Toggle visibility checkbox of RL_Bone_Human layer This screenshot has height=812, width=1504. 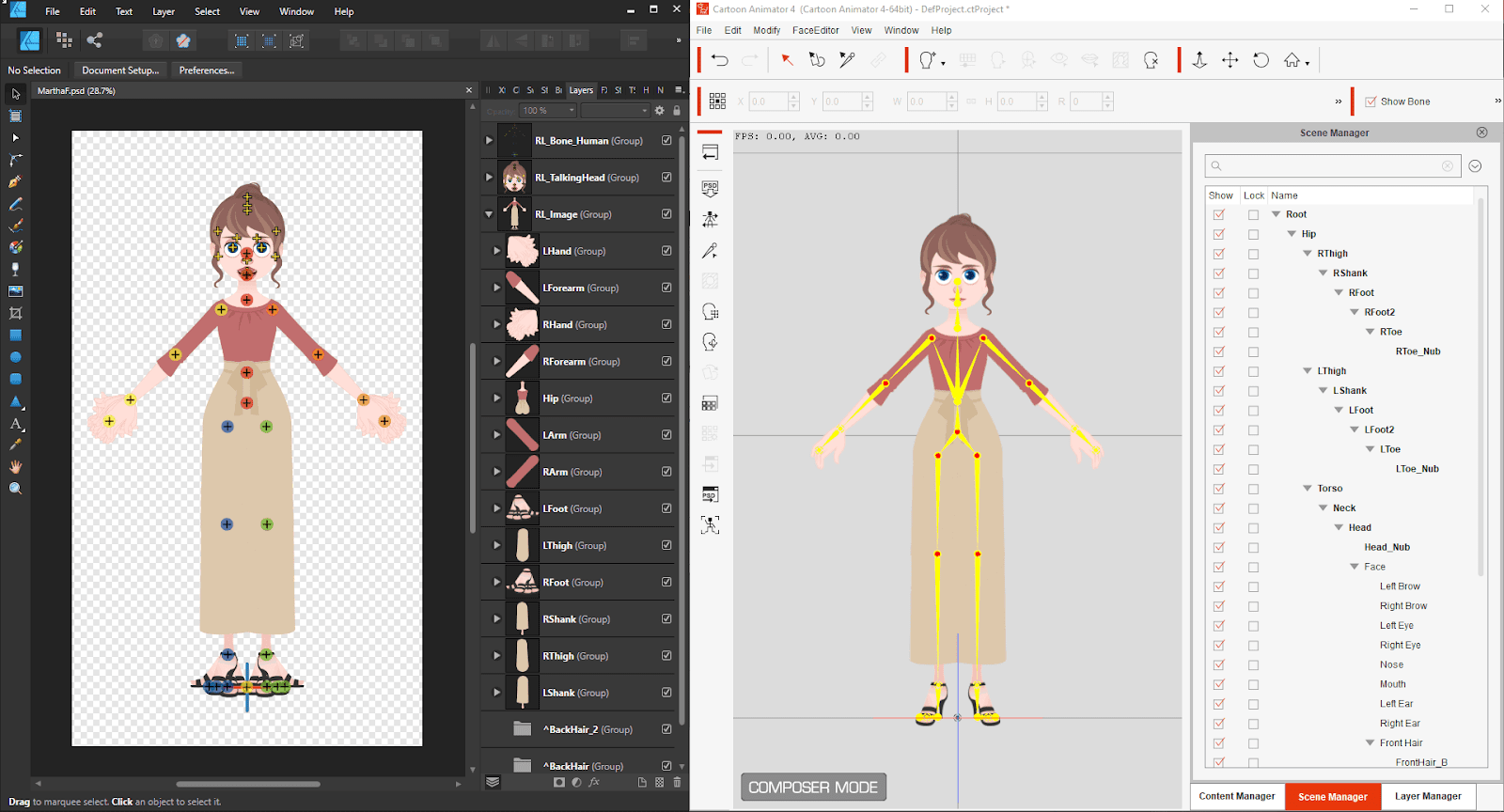pyautogui.click(x=666, y=141)
